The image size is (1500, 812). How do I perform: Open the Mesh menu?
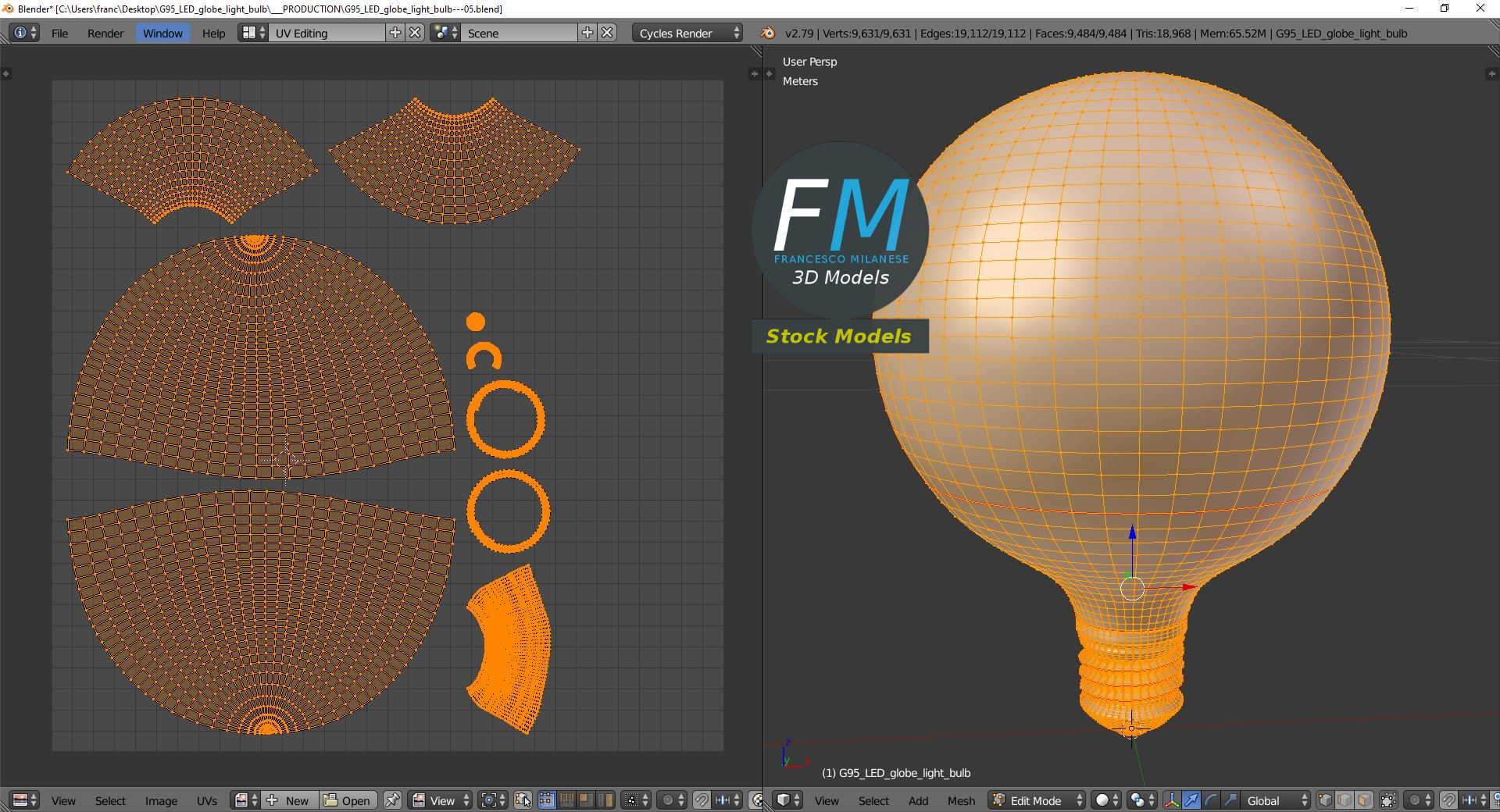pos(961,800)
